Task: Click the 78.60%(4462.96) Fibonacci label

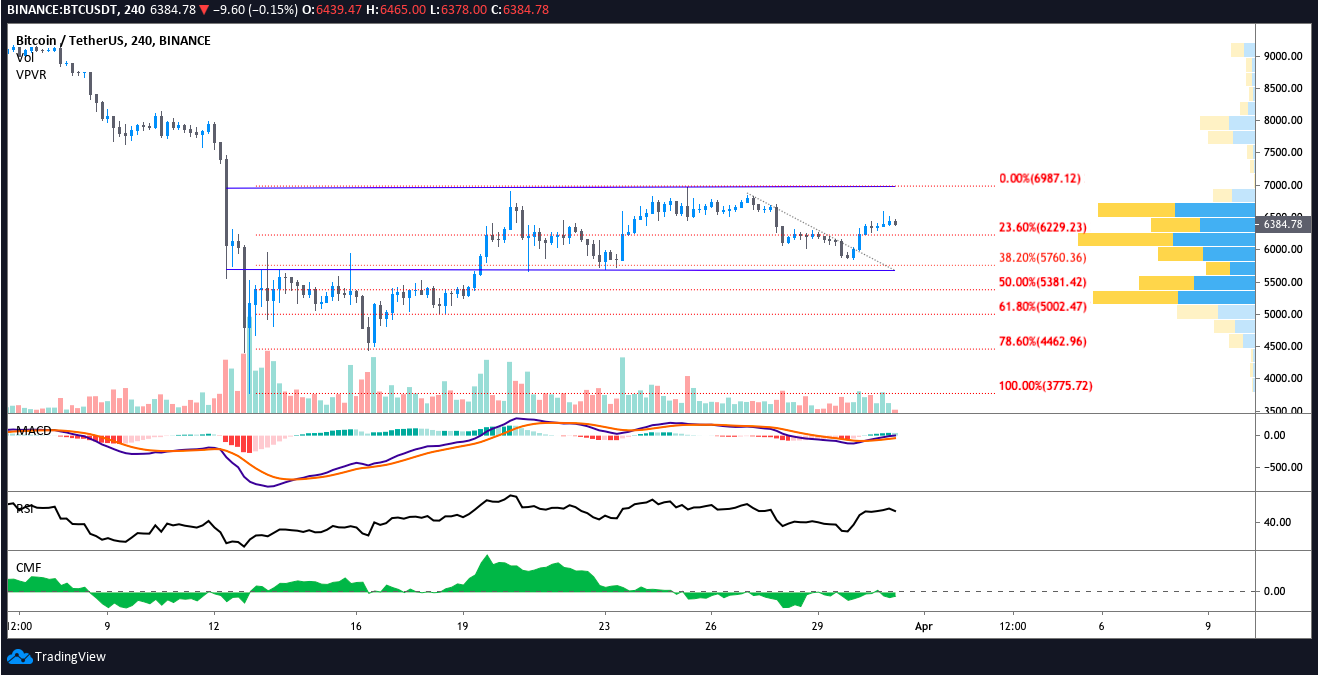Action: point(1043,341)
